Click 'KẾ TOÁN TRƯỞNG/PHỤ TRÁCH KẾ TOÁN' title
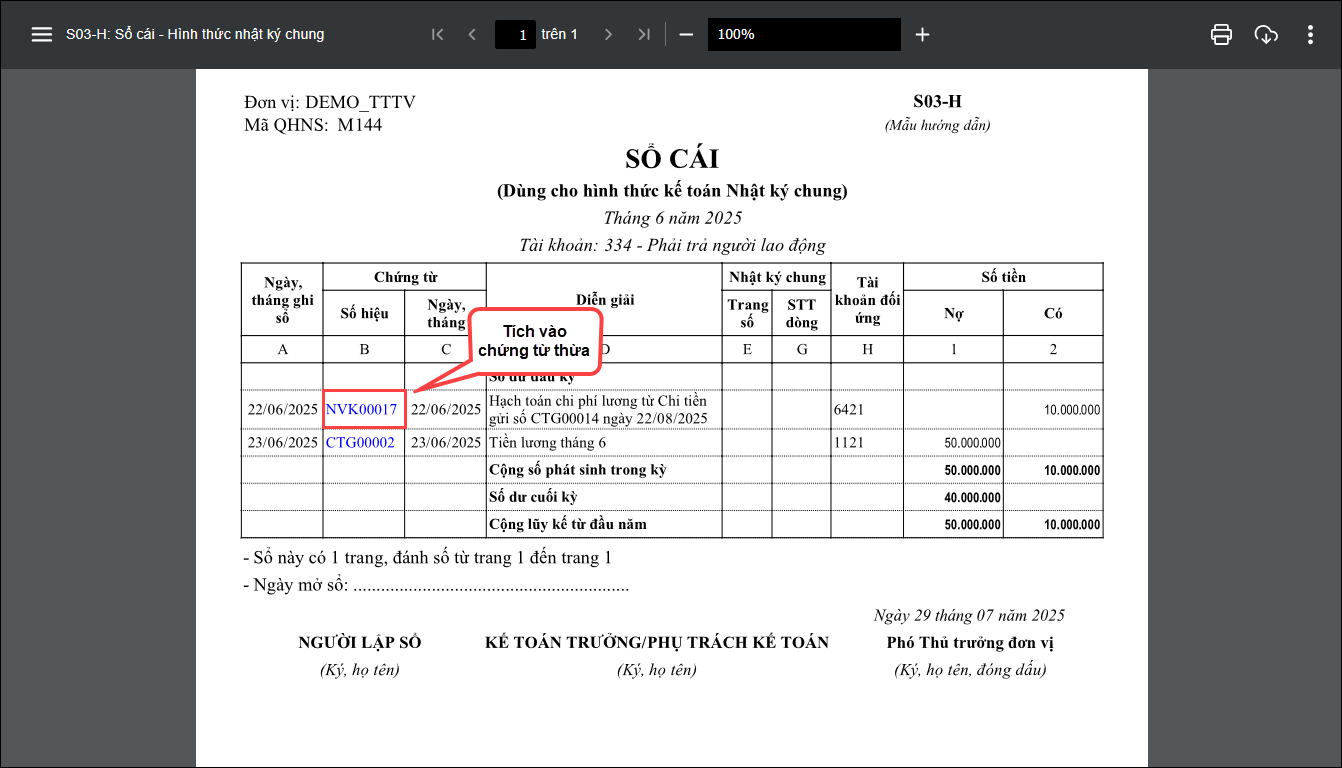This screenshot has width=1342, height=768. [657, 643]
